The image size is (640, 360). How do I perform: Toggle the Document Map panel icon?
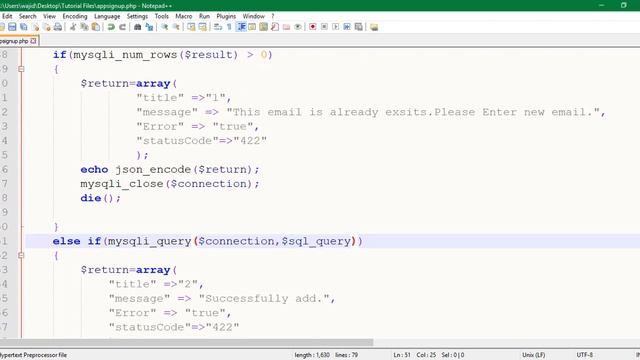pyautogui.click(x=264, y=27)
